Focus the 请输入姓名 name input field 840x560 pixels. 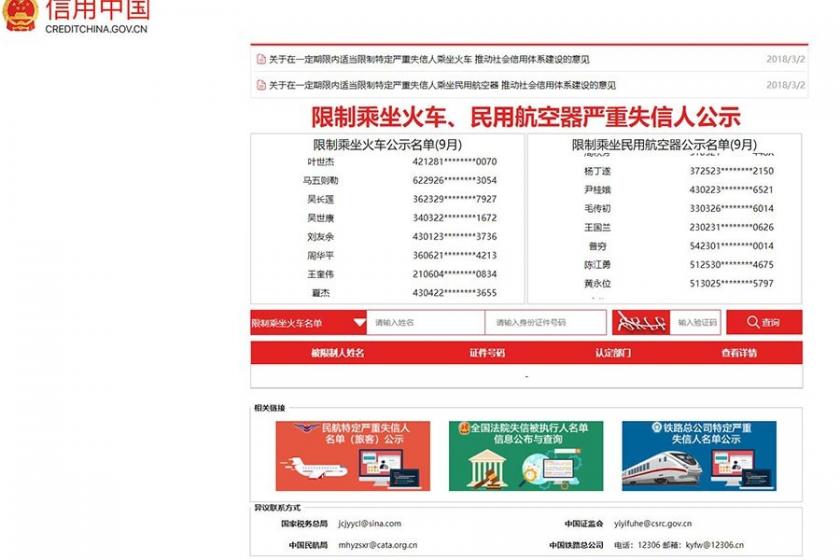(x=425, y=323)
